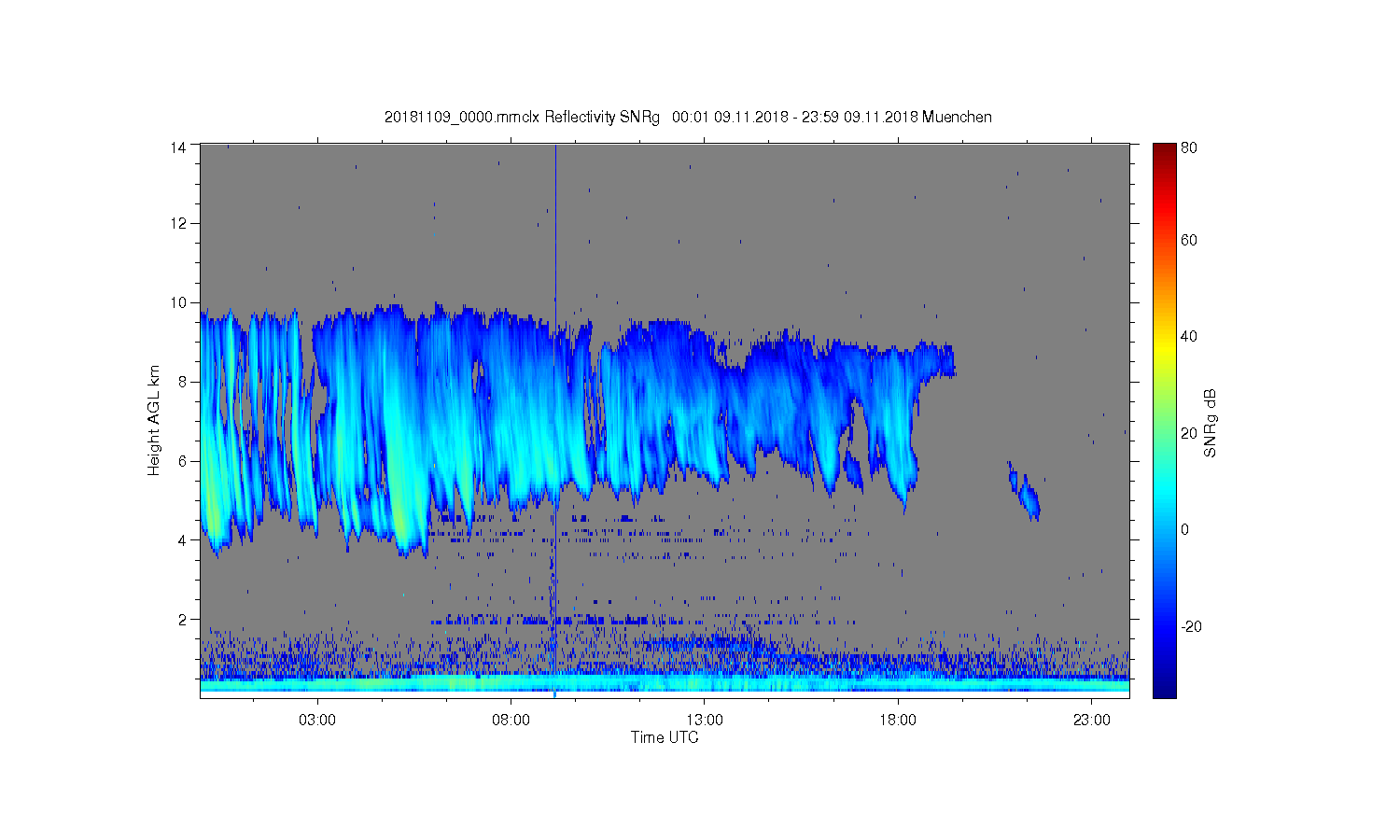1400x840 pixels.
Task: Click the "Time UTC" axis label
Action: tap(665, 737)
